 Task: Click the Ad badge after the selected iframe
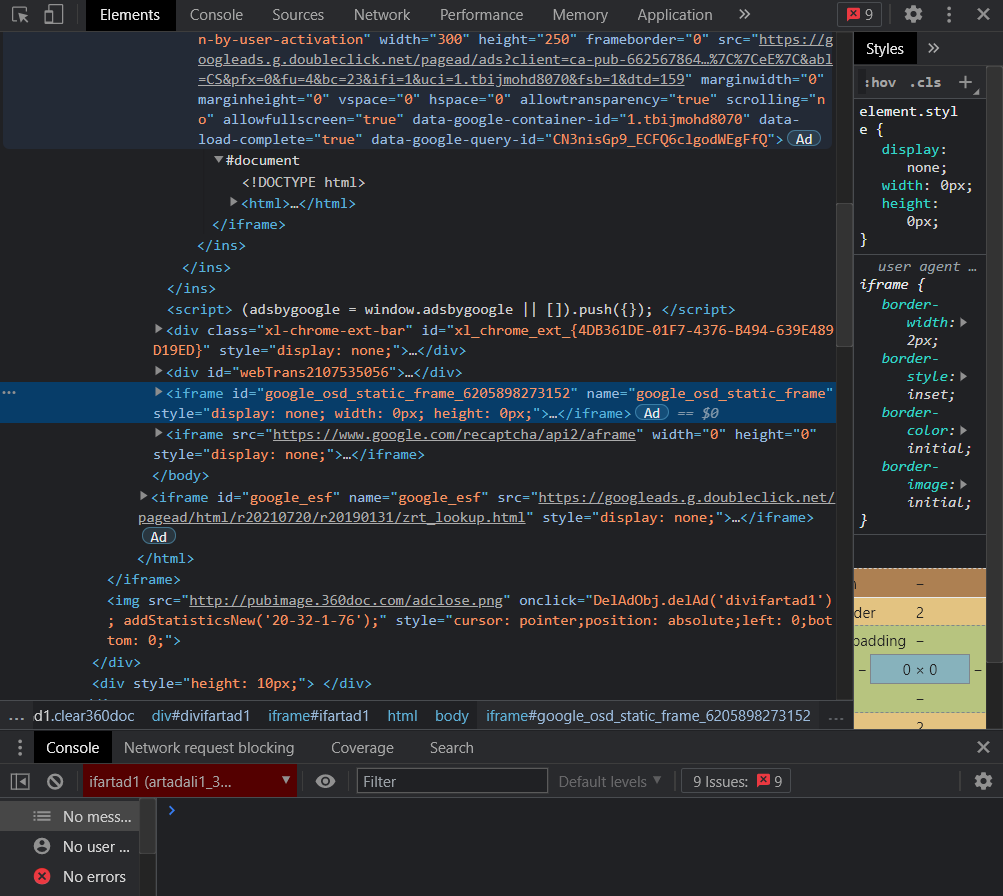[652, 413]
